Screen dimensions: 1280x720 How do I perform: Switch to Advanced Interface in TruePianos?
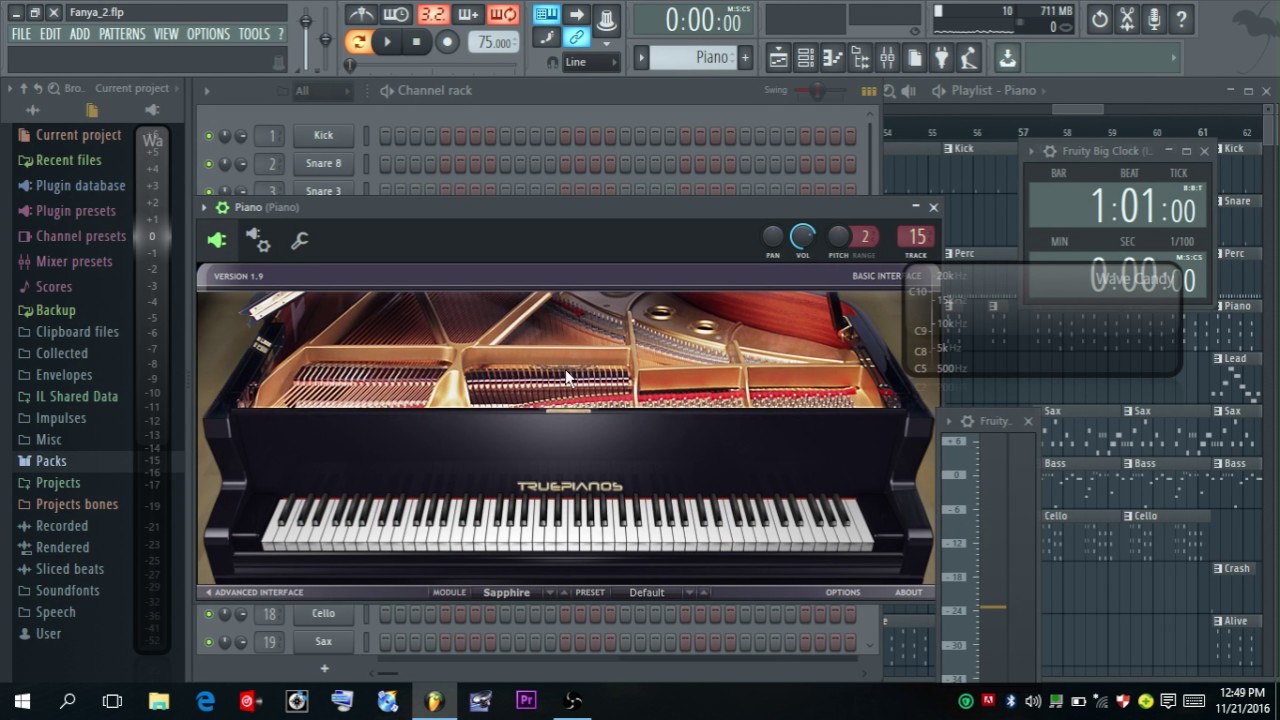255,592
